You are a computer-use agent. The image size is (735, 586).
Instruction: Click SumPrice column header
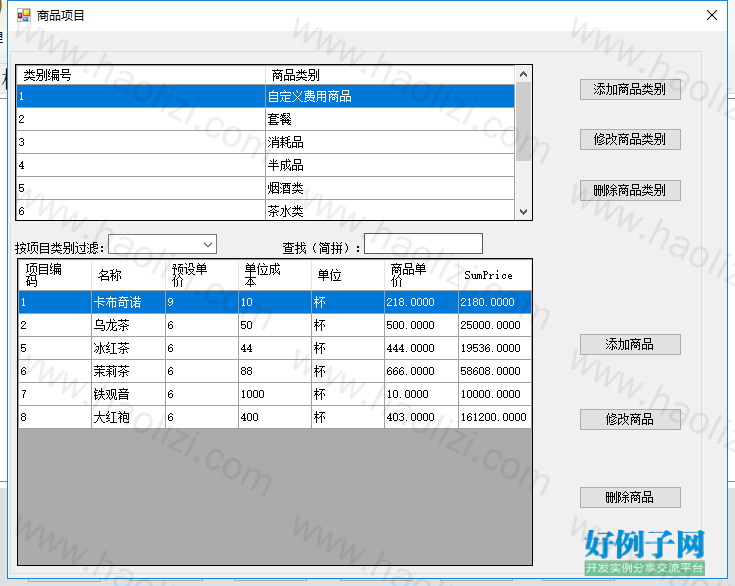pos(495,275)
